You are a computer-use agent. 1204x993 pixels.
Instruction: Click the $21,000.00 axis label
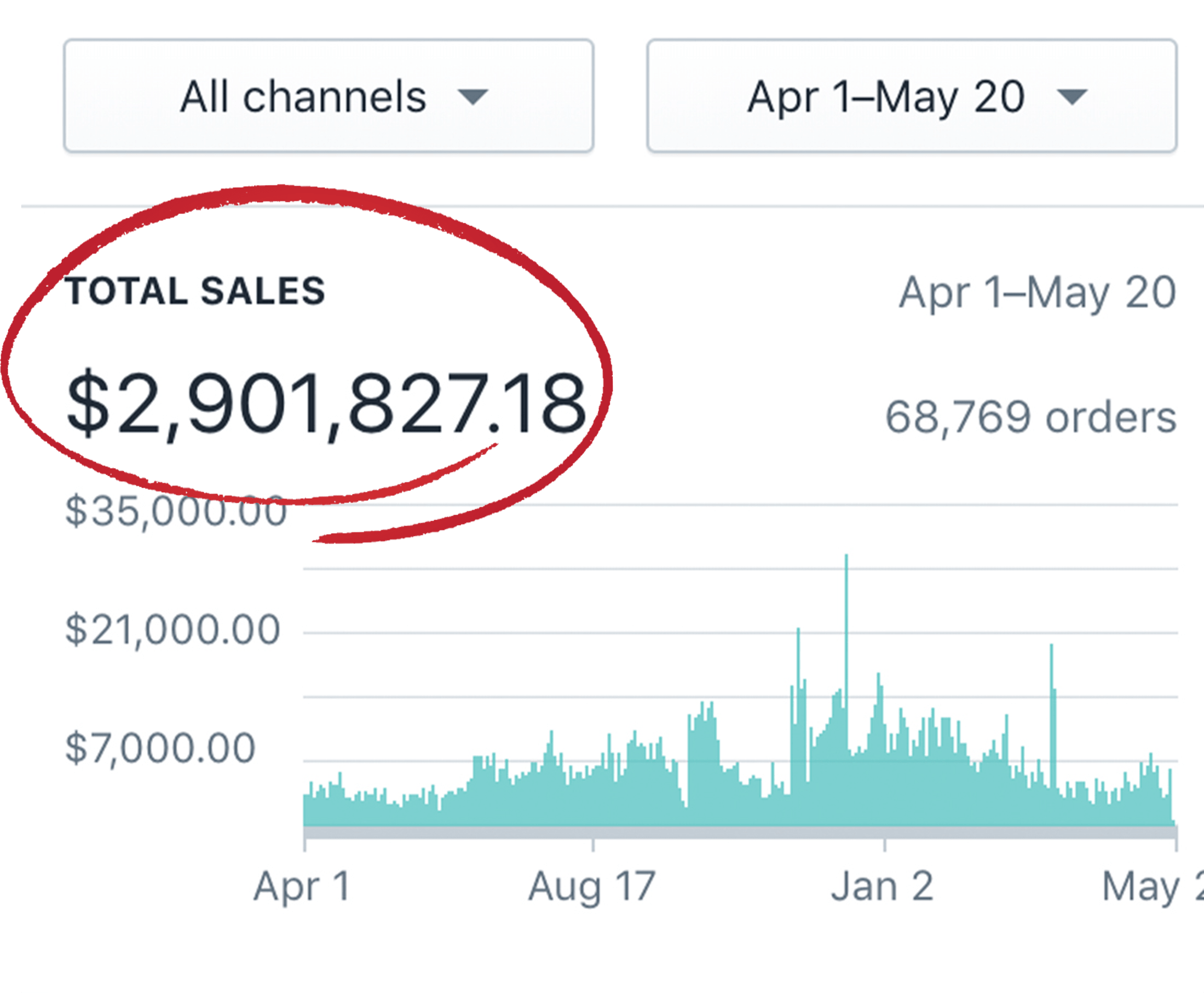(172, 631)
